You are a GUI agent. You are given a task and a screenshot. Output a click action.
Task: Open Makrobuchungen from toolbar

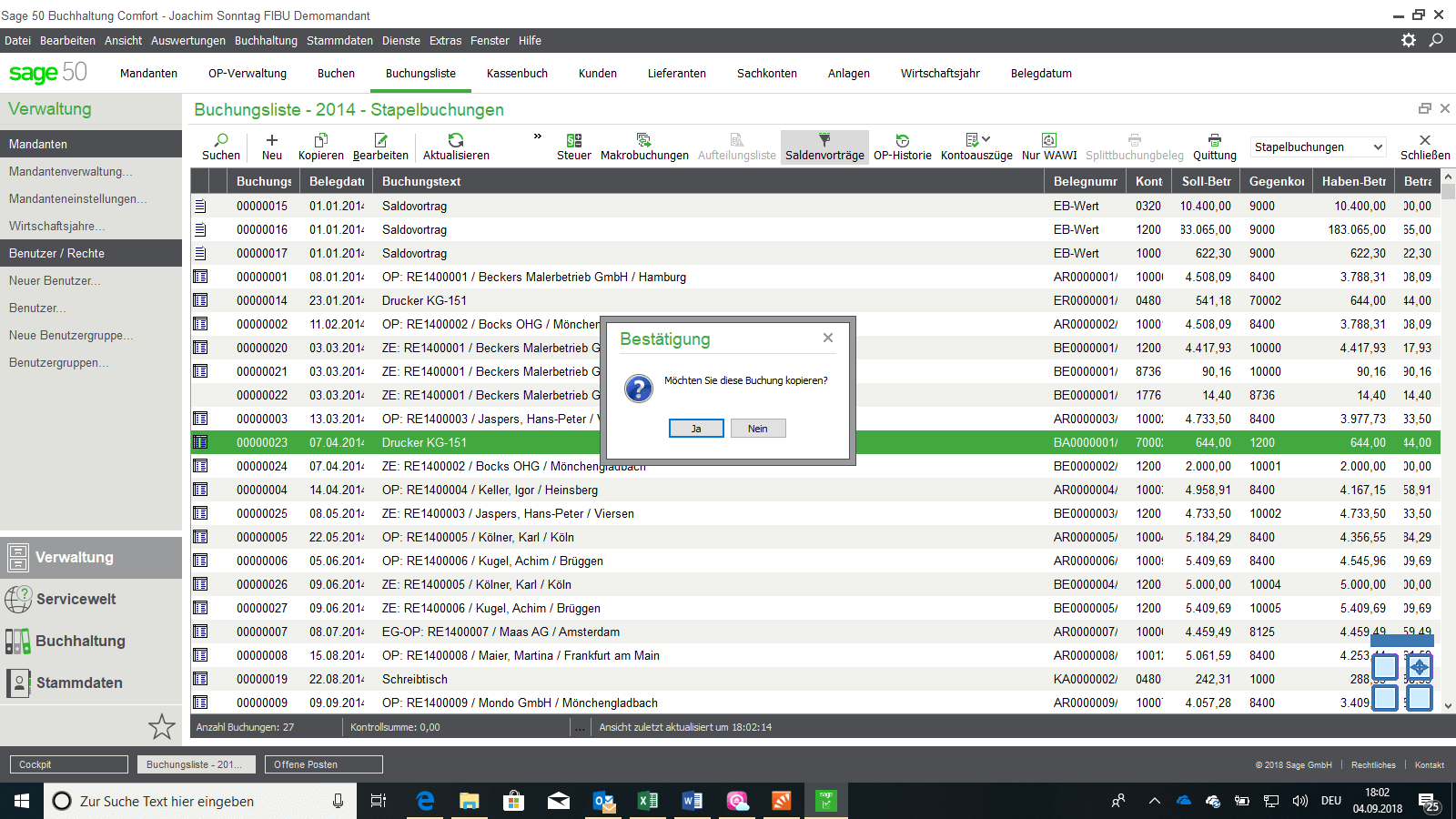click(644, 140)
